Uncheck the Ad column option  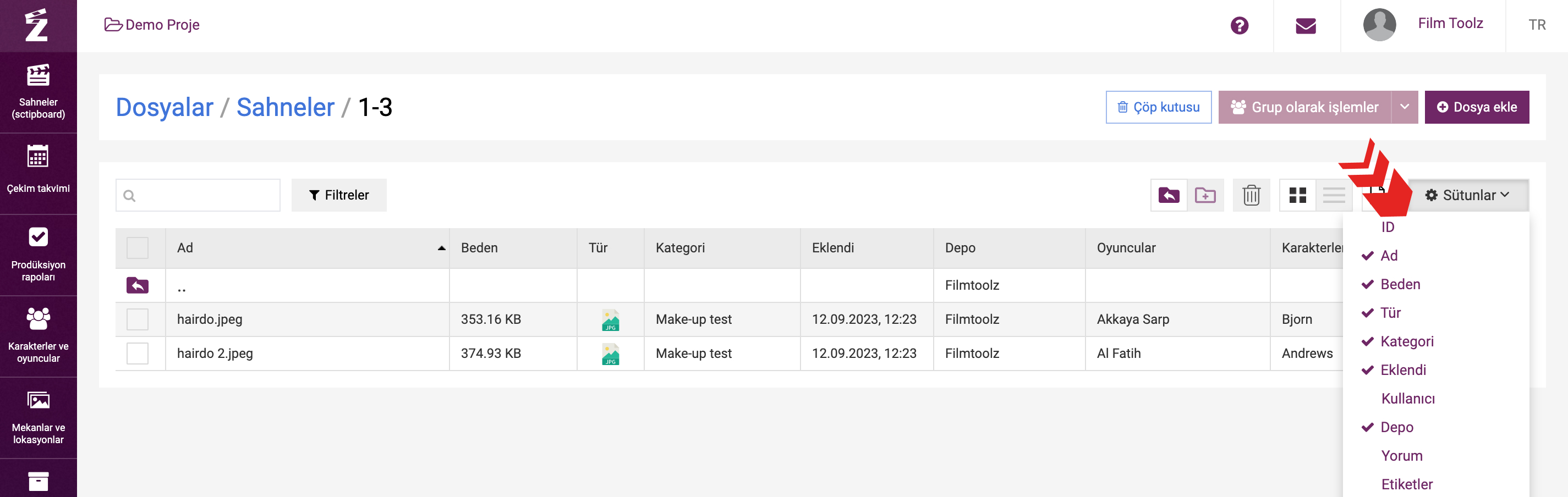pyautogui.click(x=1389, y=256)
